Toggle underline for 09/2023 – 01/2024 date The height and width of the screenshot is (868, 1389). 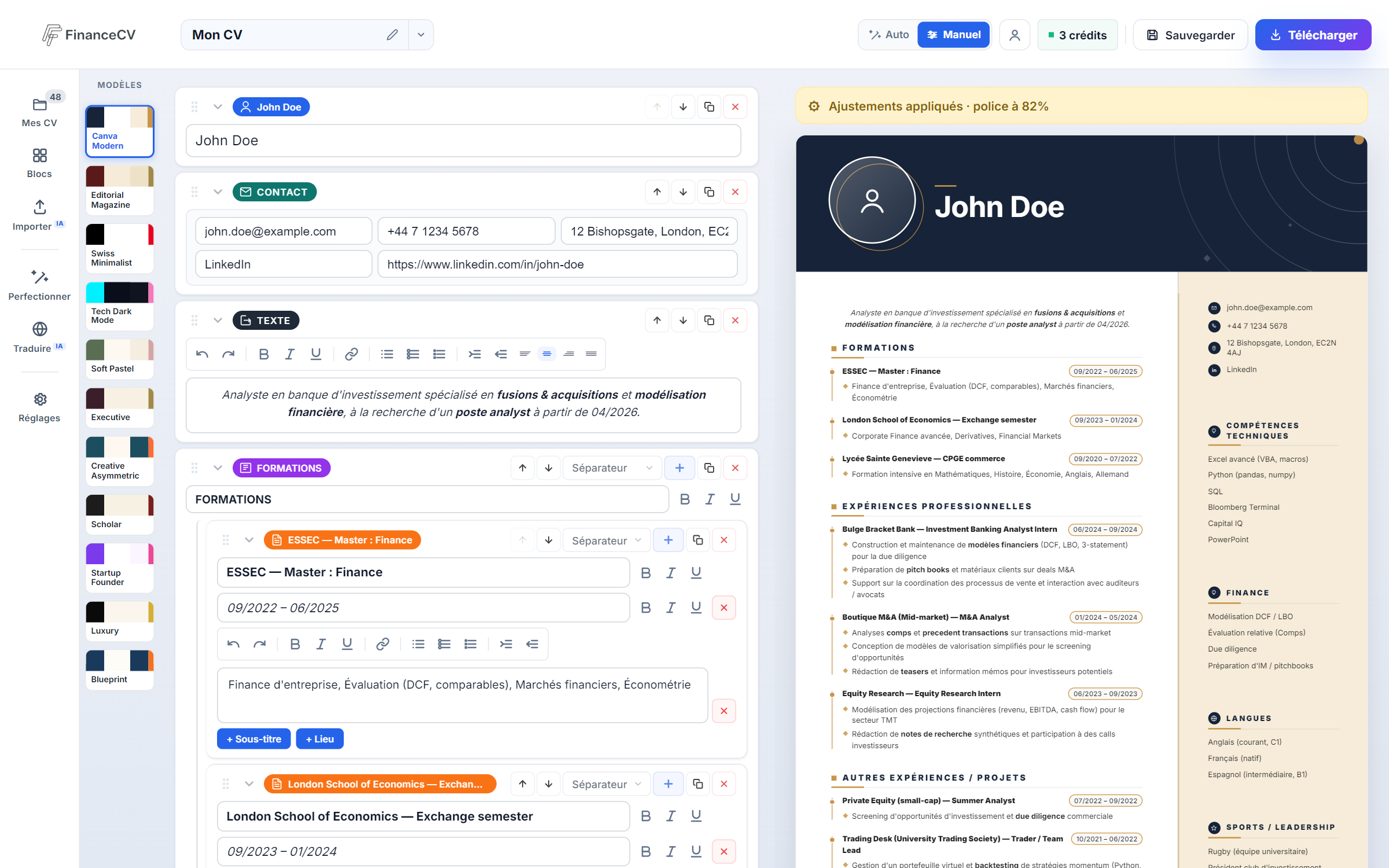click(696, 851)
